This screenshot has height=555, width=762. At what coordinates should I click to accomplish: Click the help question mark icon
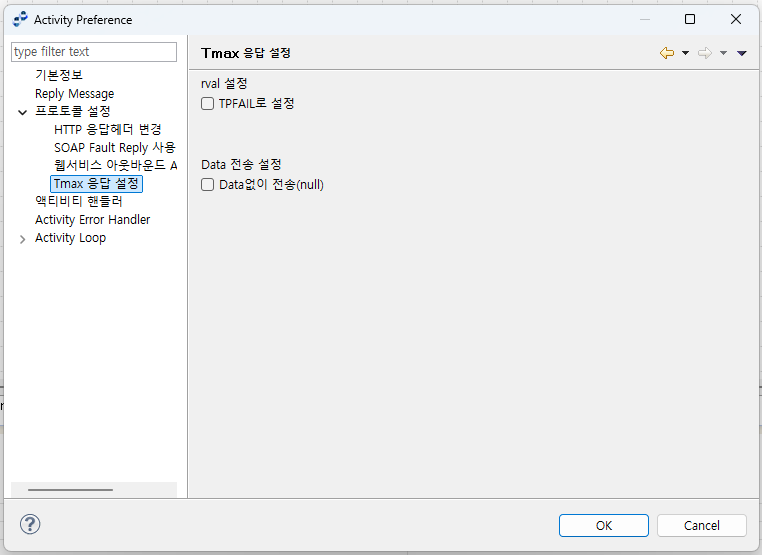(x=30, y=524)
